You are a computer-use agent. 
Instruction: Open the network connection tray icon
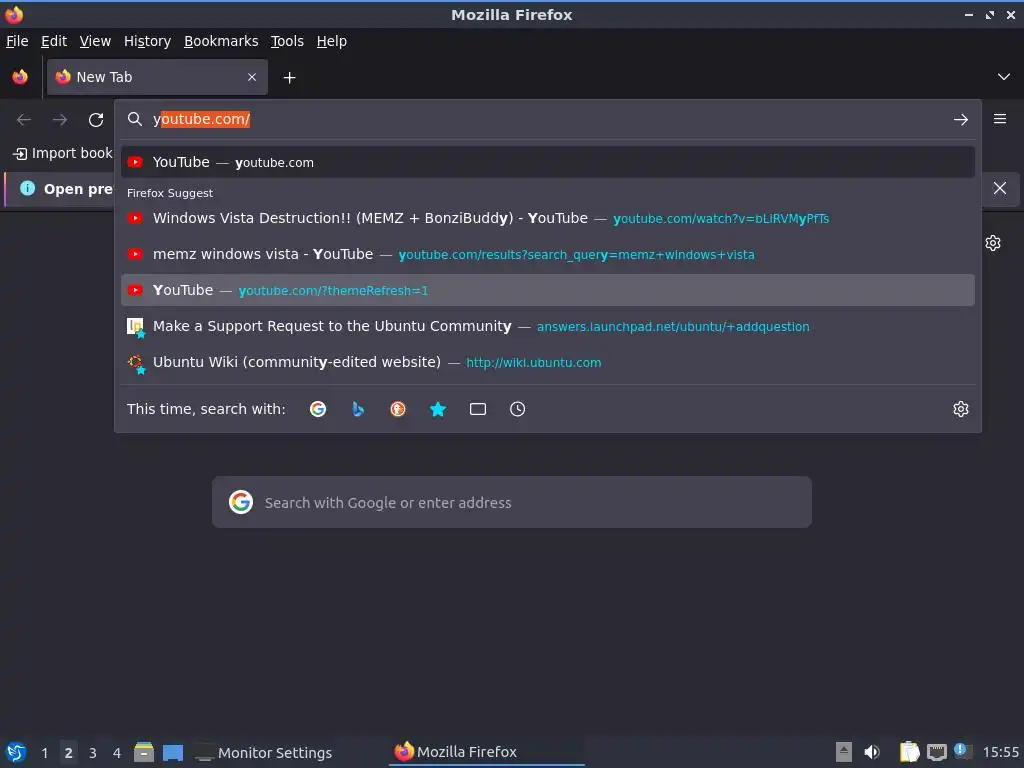936,753
